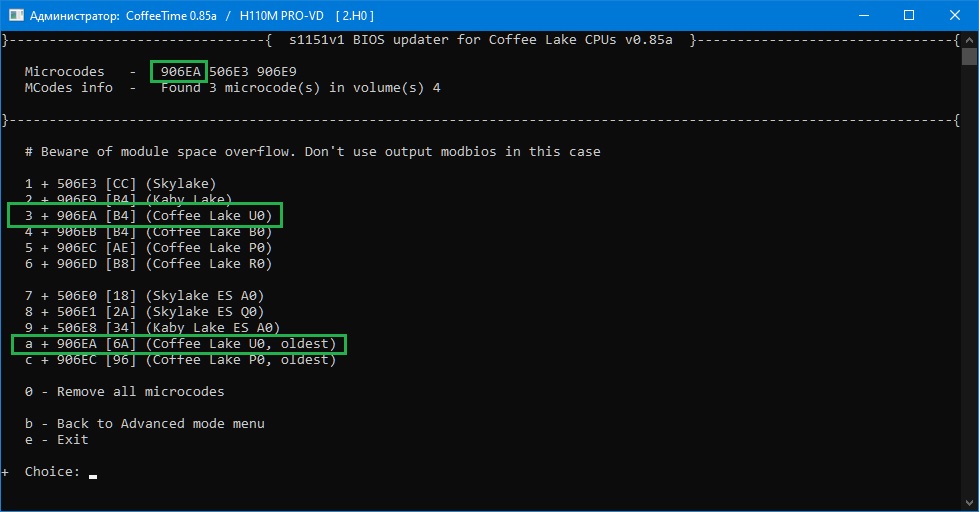Click the Choice input prompt
The image size is (979, 512).
61,472
